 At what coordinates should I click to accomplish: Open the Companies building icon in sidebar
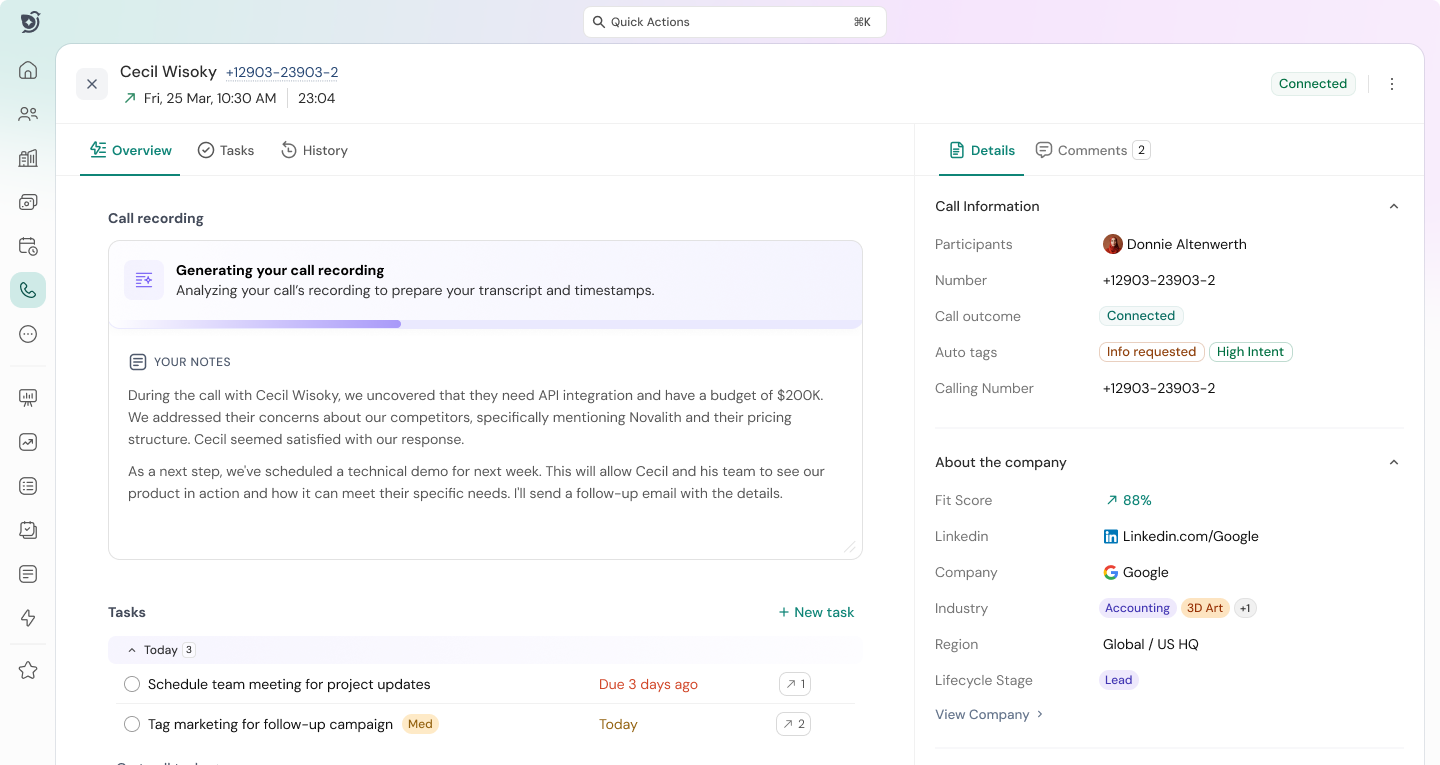tap(28, 158)
